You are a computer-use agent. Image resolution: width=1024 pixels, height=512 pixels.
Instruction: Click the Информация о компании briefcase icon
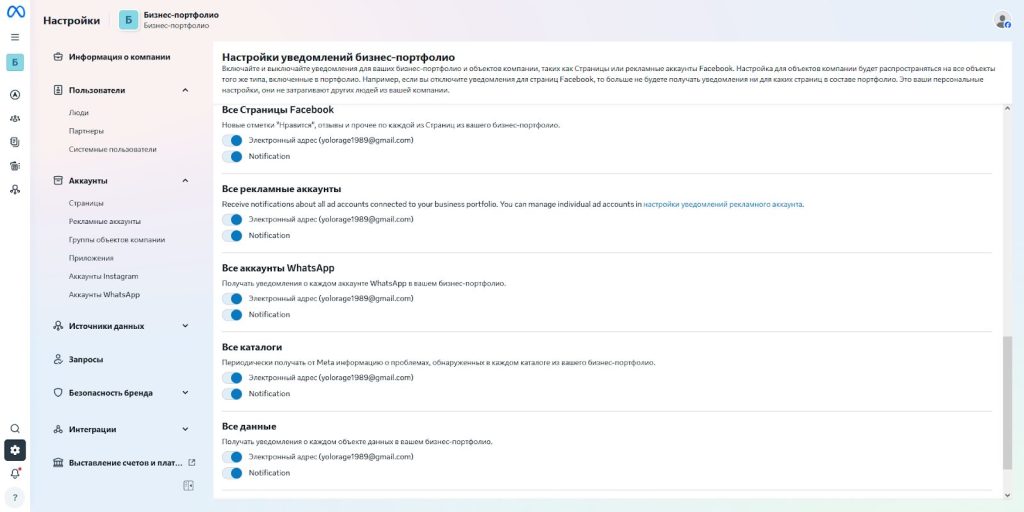click(57, 57)
